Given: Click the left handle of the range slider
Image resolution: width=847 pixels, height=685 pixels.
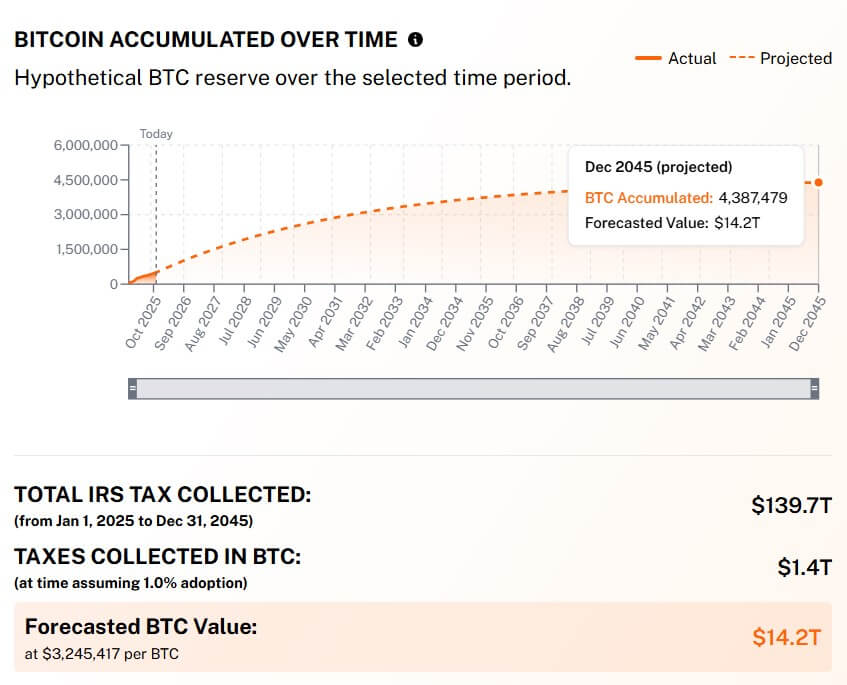Looking at the screenshot, I should (x=131, y=386).
